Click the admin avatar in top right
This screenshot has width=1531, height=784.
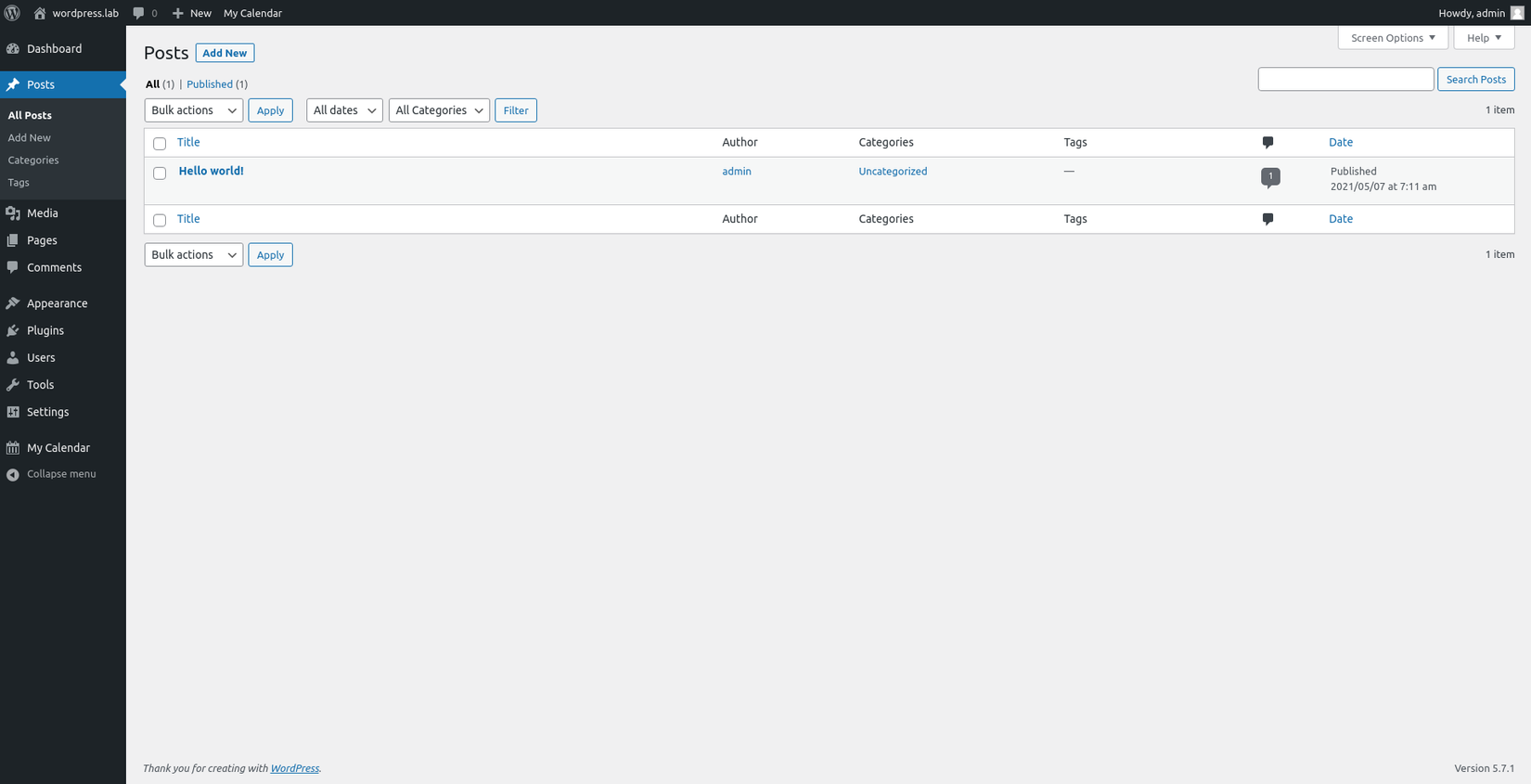[1517, 13]
